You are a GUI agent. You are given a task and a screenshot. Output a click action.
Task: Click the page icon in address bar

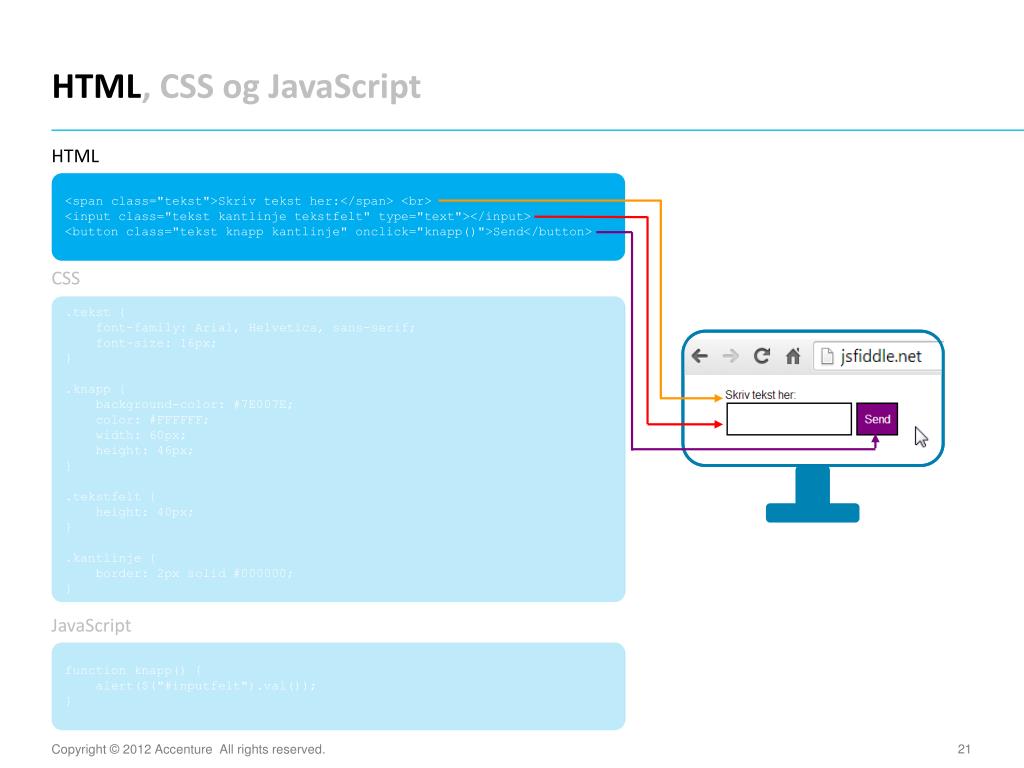click(x=827, y=356)
